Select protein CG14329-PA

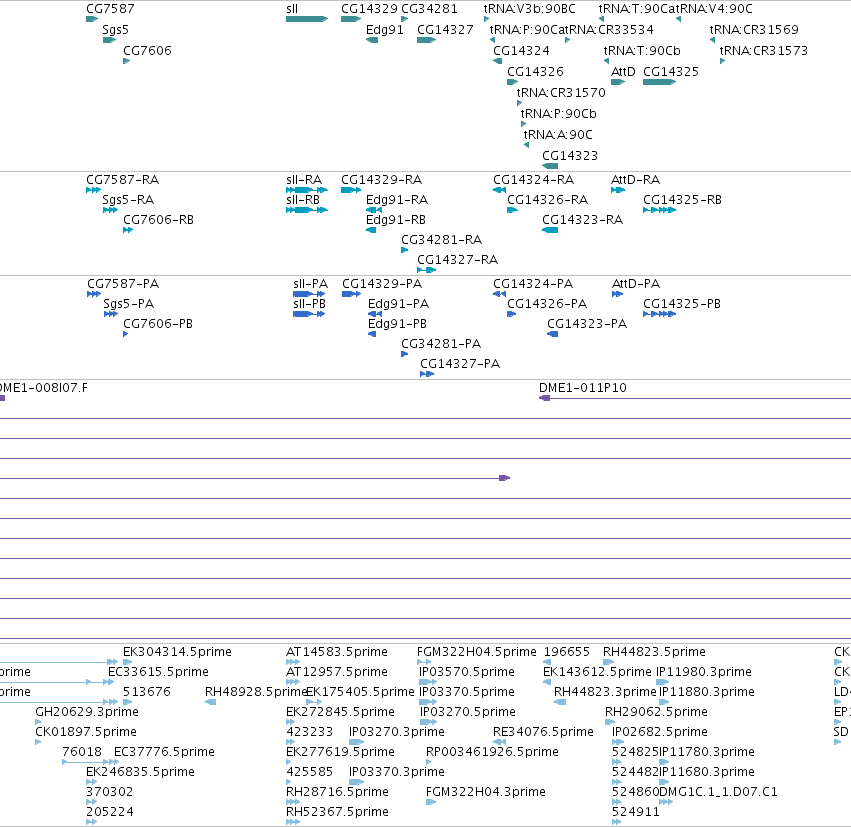[x=382, y=284]
